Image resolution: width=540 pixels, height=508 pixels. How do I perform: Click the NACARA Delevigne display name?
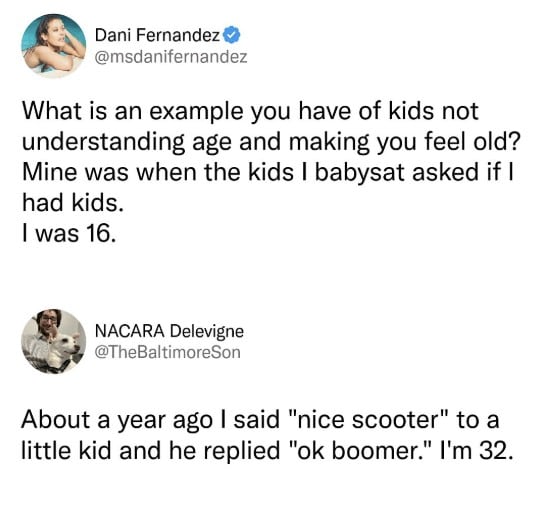pyautogui.click(x=169, y=331)
